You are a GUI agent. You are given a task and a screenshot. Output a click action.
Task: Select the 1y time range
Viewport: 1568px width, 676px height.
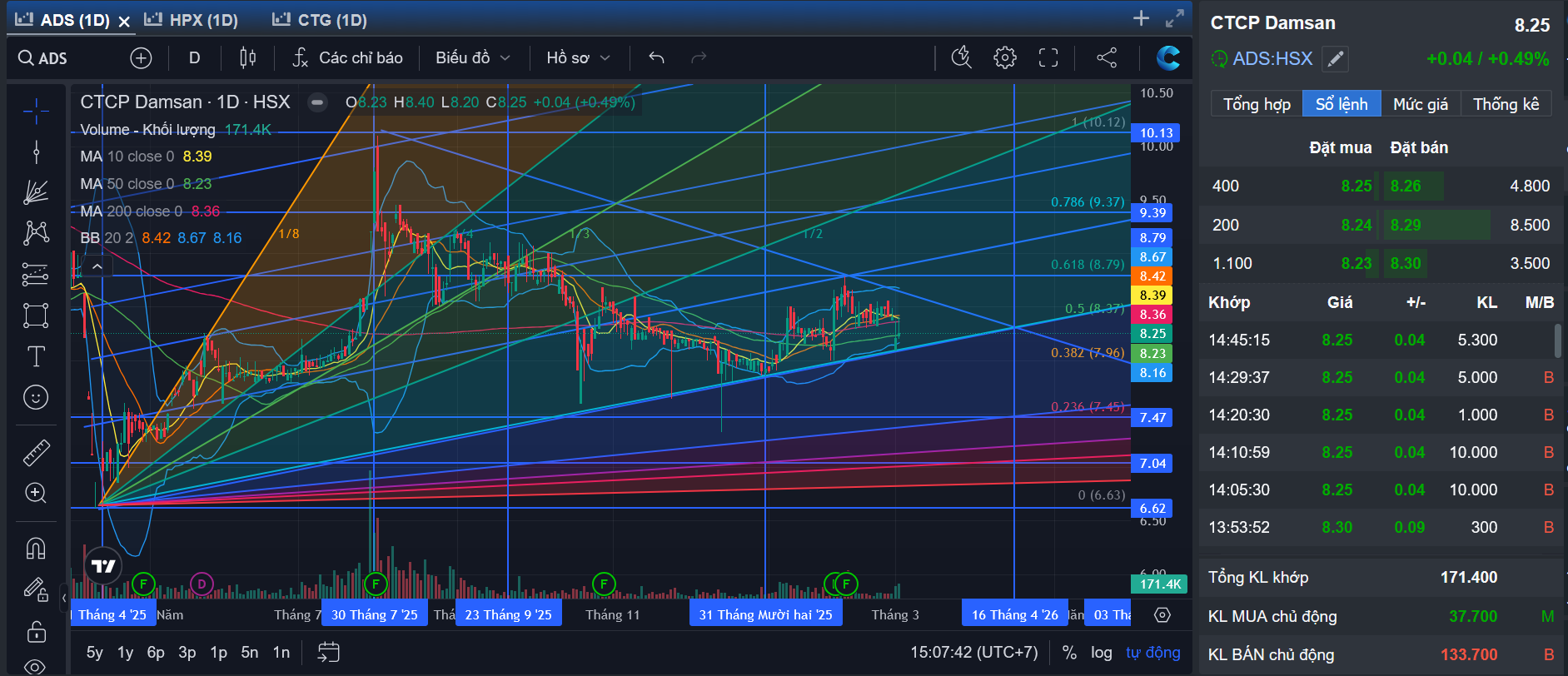[126, 652]
